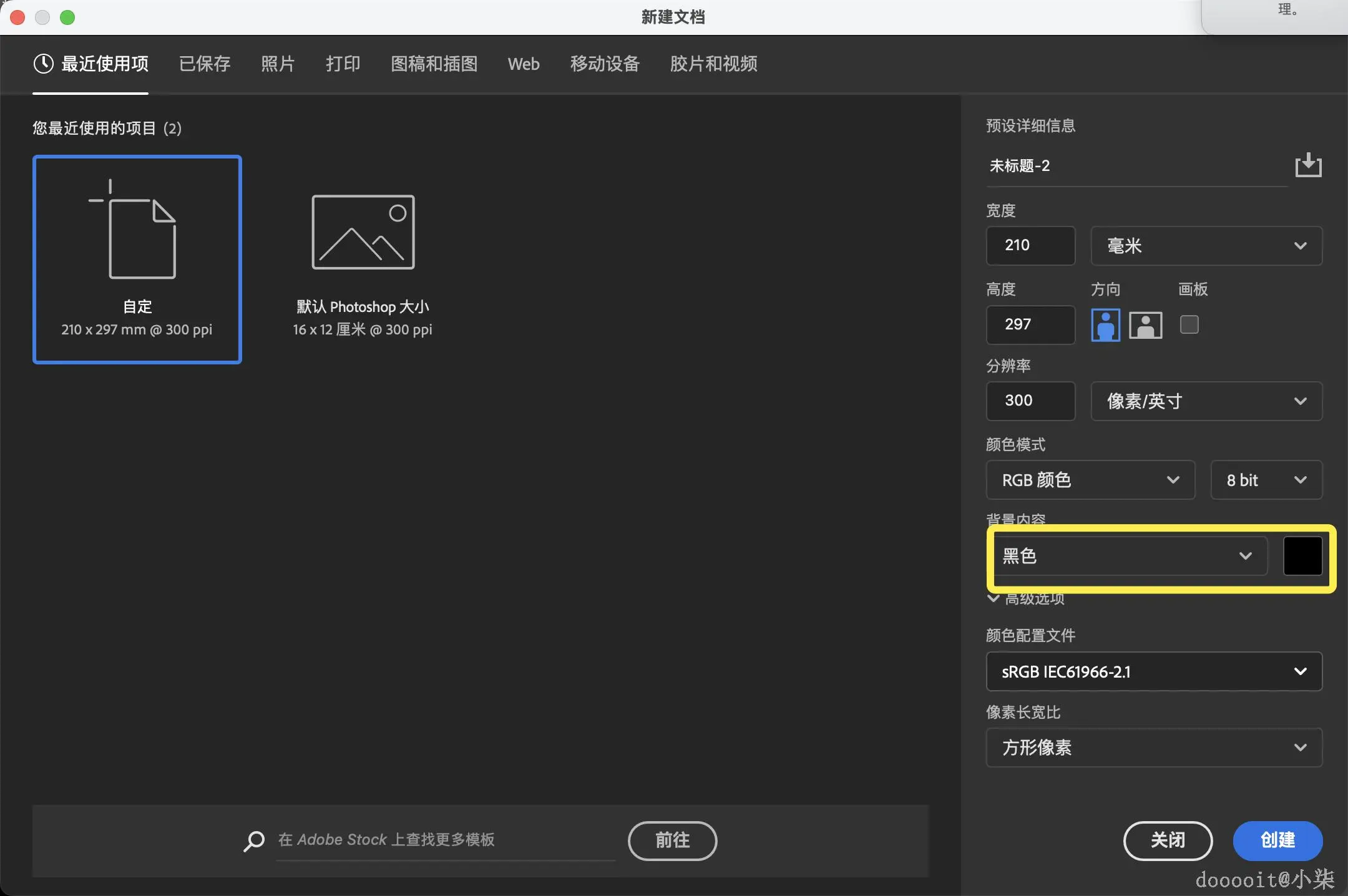The height and width of the screenshot is (896, 1348).
Task: Switch to the Web tab
Action: click(x=524, y=63)
